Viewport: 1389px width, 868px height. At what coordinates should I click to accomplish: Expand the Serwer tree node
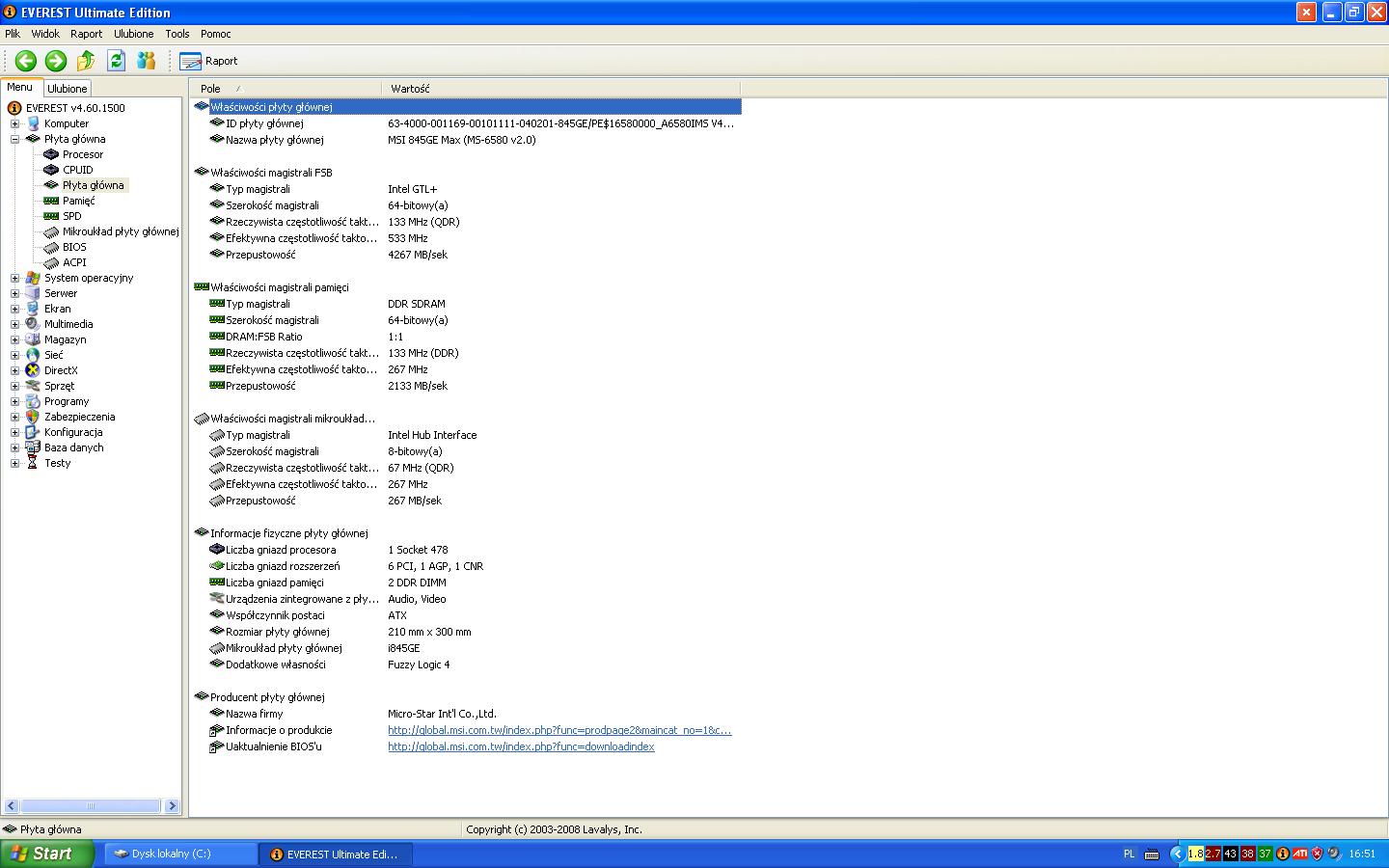(14, 293)
